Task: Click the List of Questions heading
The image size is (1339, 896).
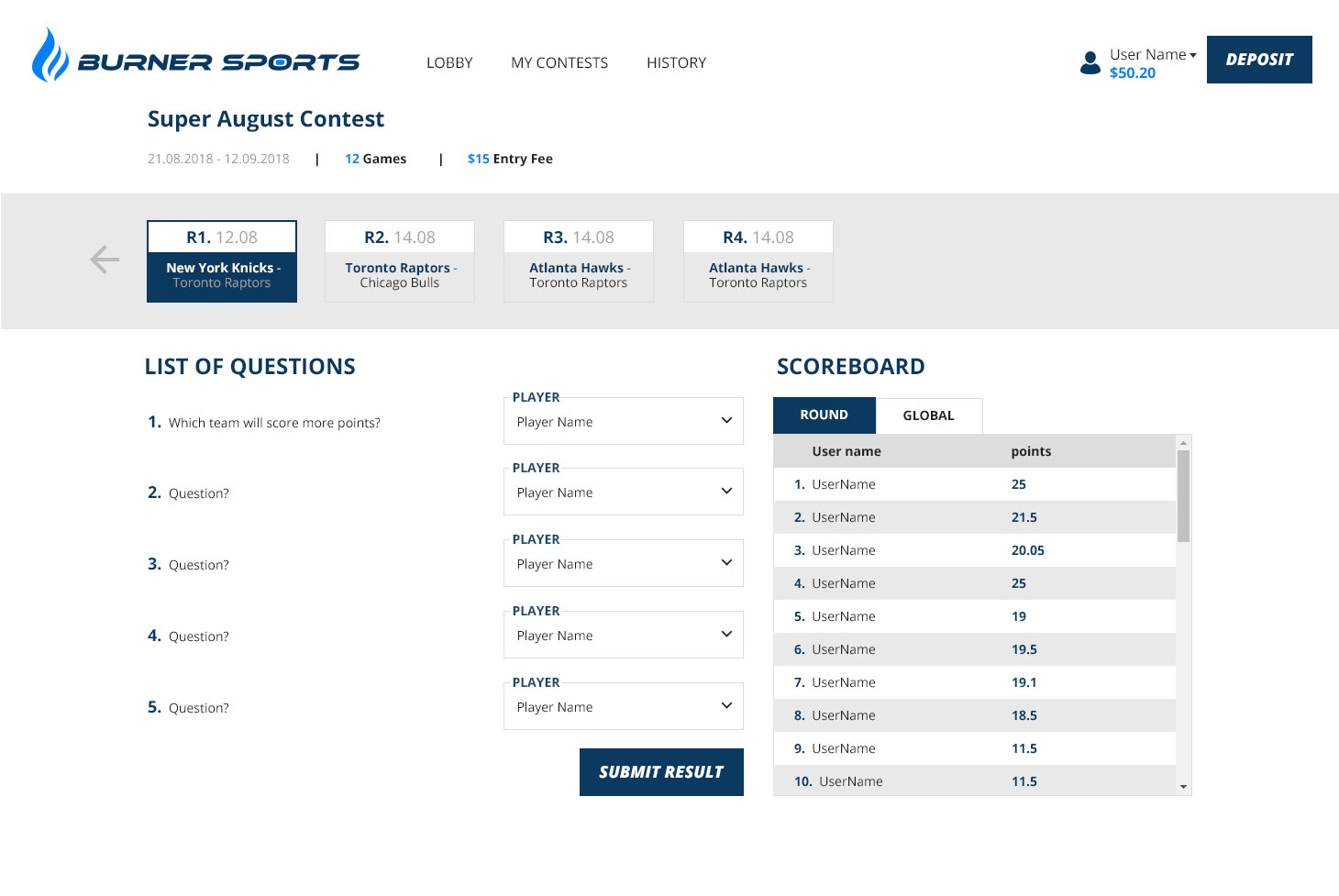Action: (x=250, y=367)
